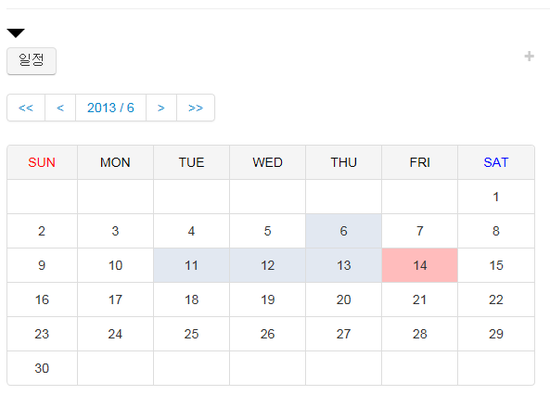The image size is (550, 395).
Task: Click the SUN column header
Action: (x=42, y=162)
